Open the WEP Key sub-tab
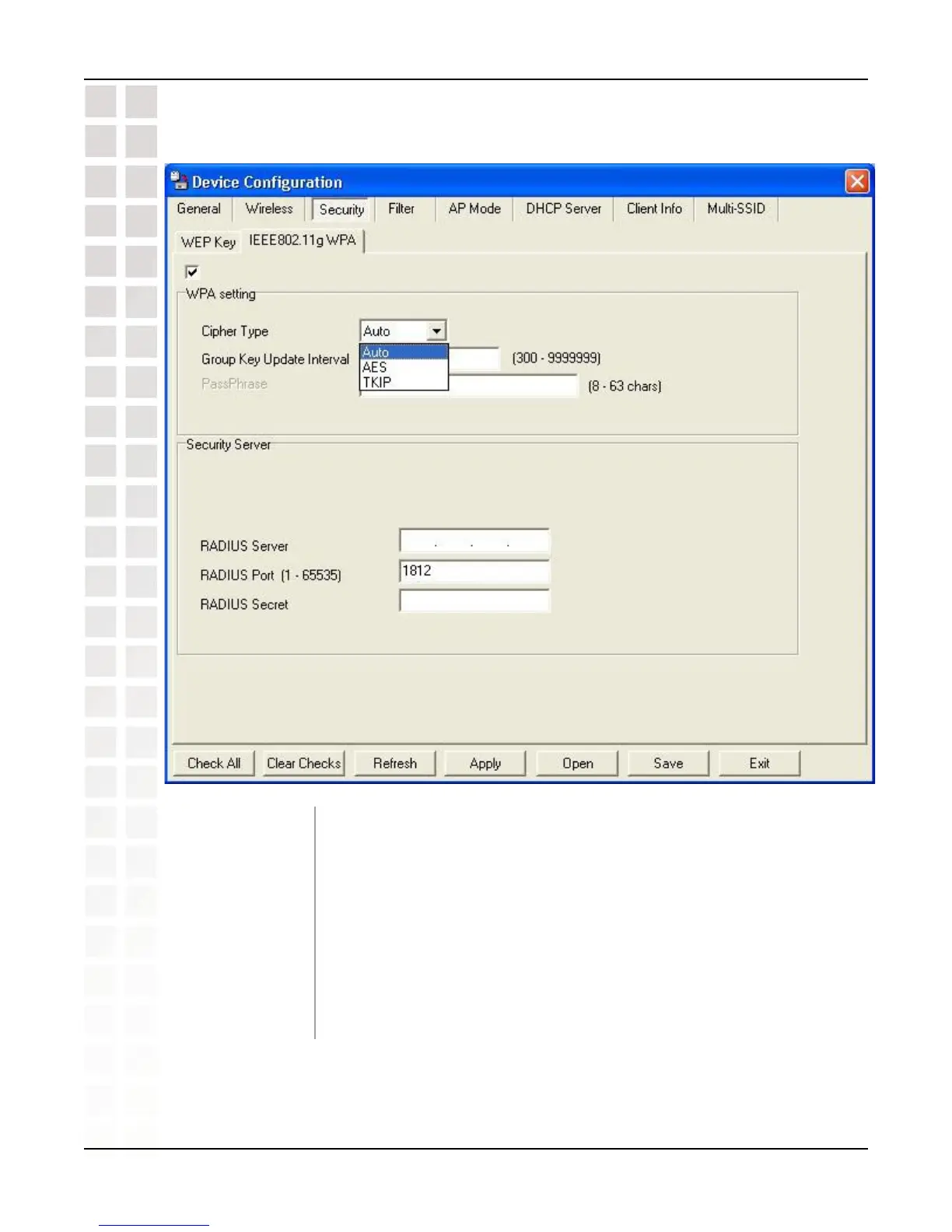 [208, 242]
